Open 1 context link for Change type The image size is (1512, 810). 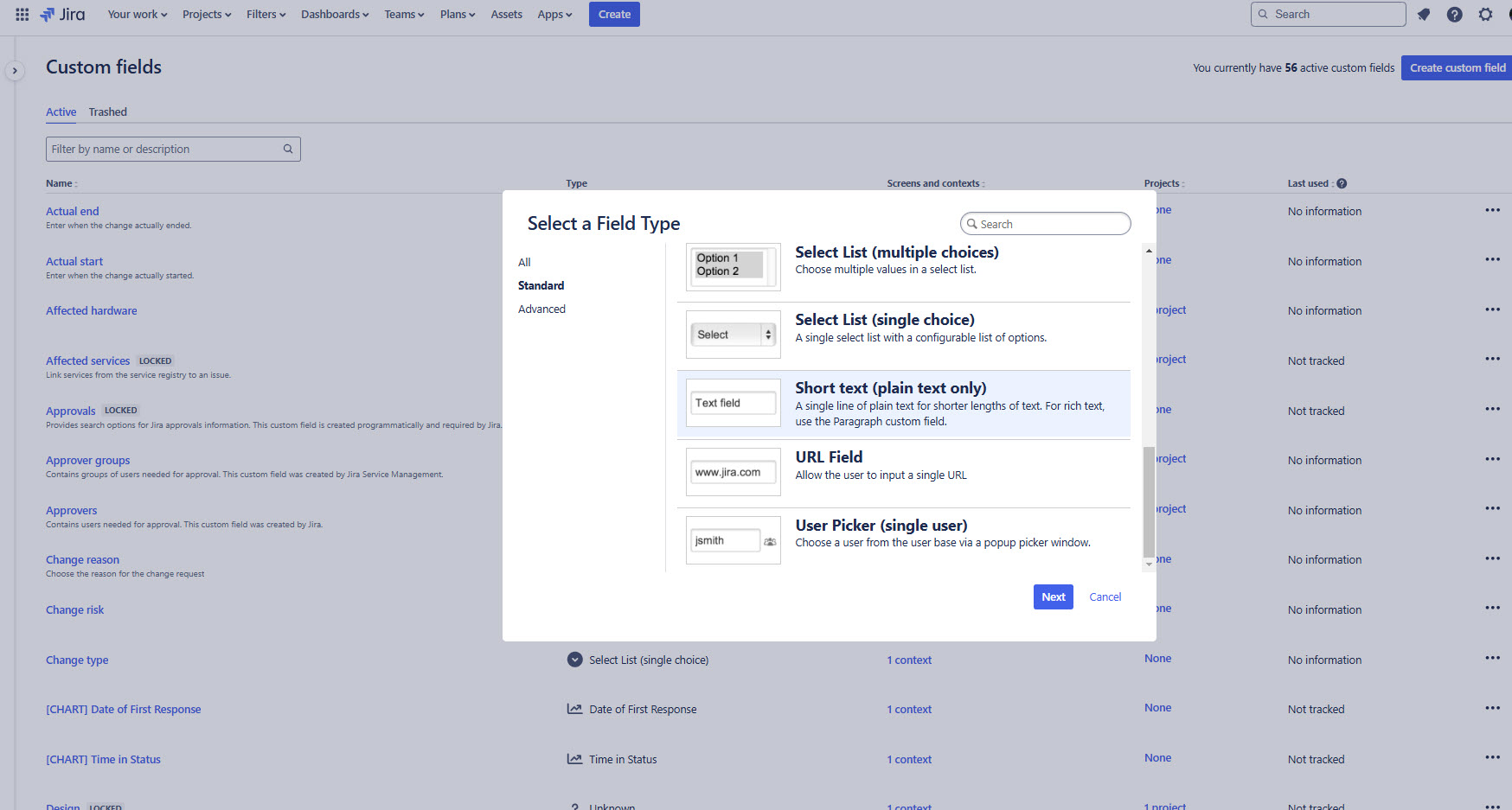909,660
